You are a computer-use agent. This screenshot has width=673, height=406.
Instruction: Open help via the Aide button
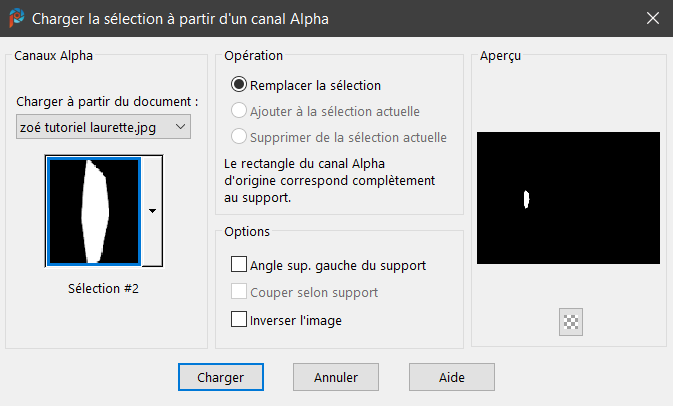(x=452, y=377)
